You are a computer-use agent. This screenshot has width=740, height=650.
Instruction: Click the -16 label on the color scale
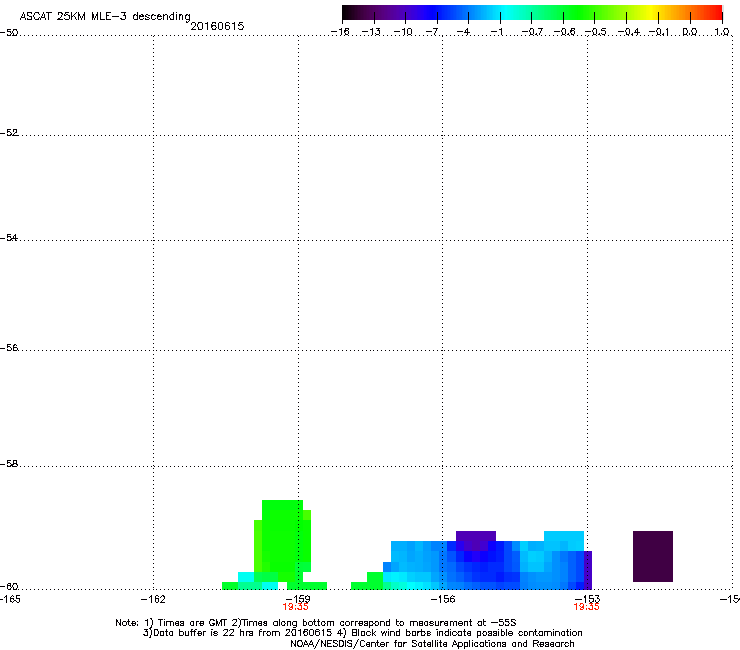(x=340, y=32)
